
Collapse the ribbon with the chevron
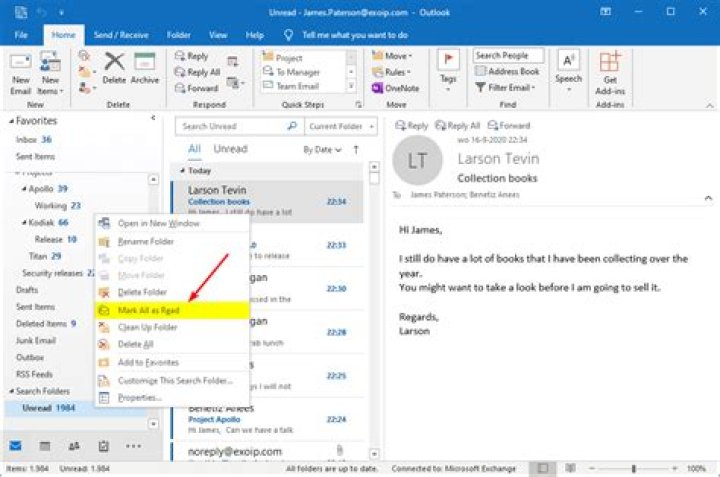[x=710, y=106]
